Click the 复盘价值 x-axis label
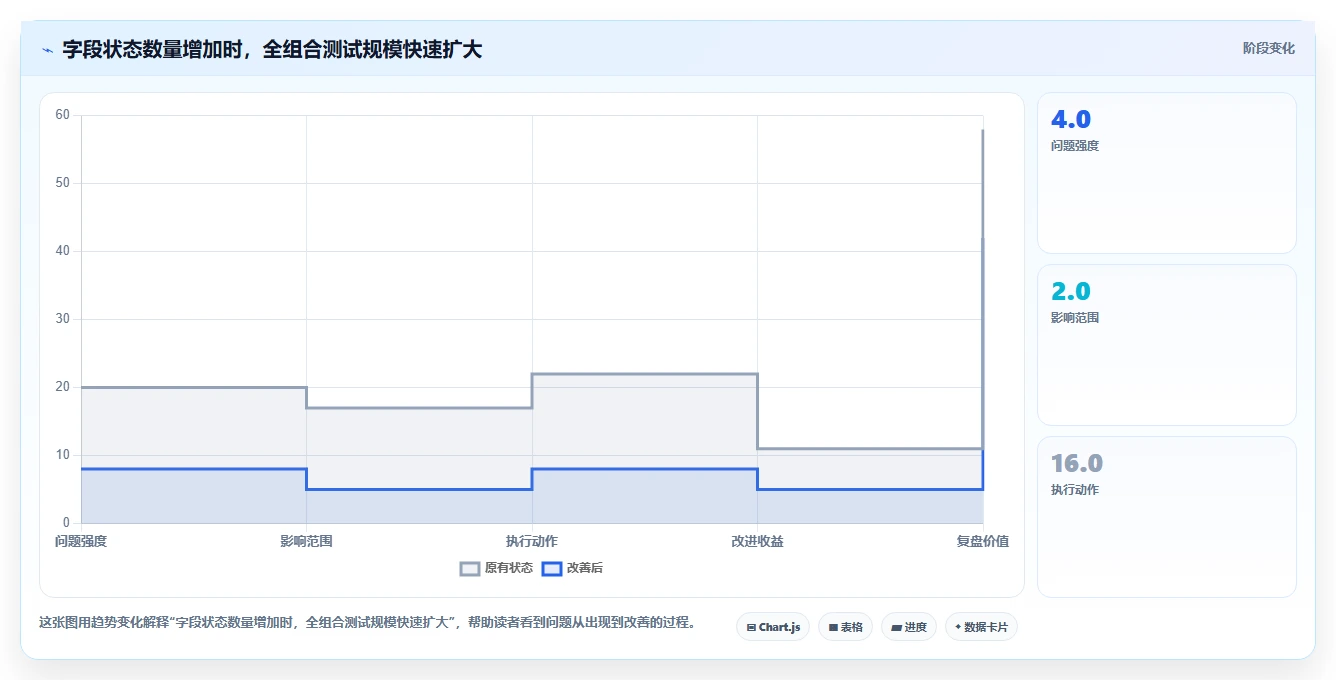This screenshot has width=1336, height=680. click(x=983, y=541)
